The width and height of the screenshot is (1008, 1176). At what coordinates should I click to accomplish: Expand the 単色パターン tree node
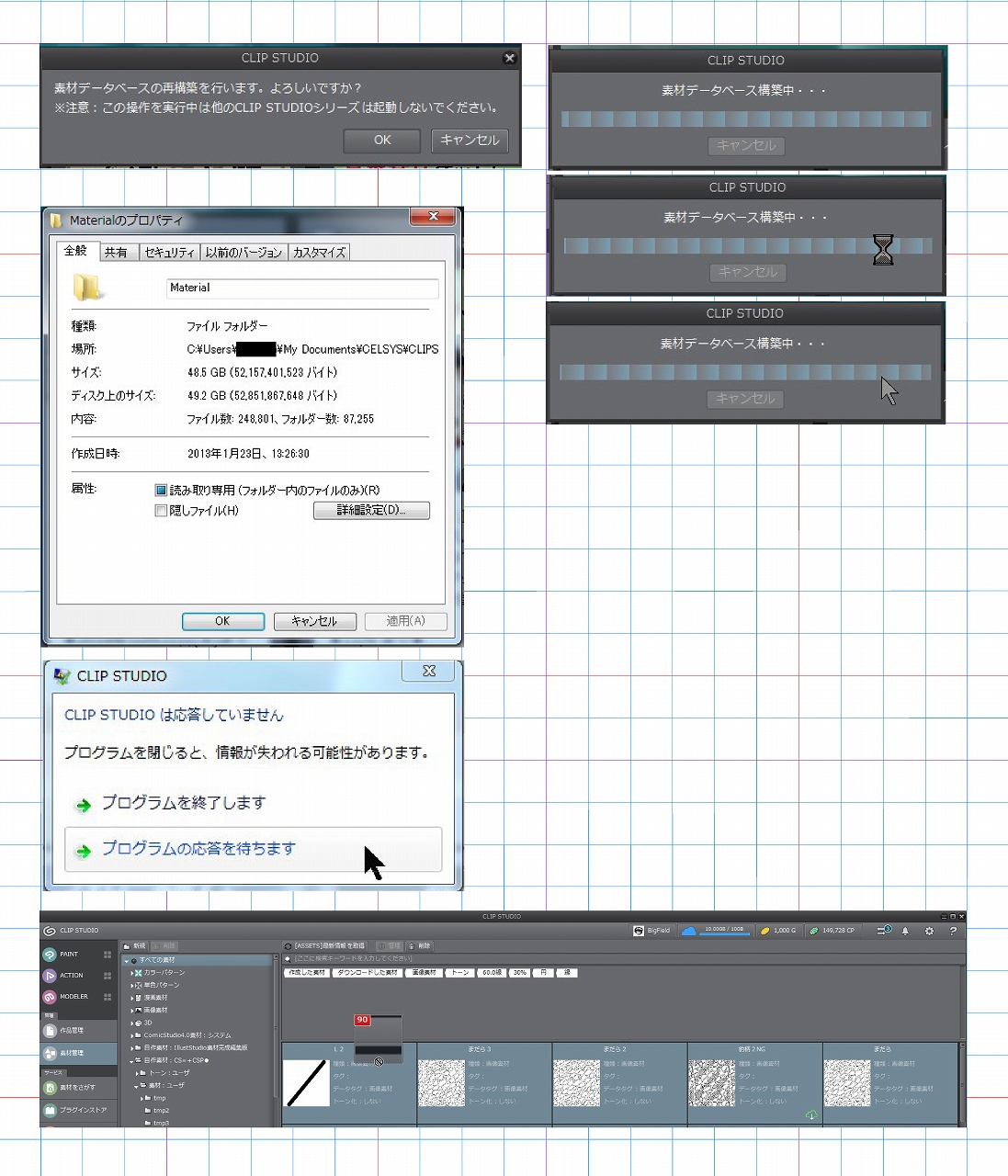pos(131,986)
